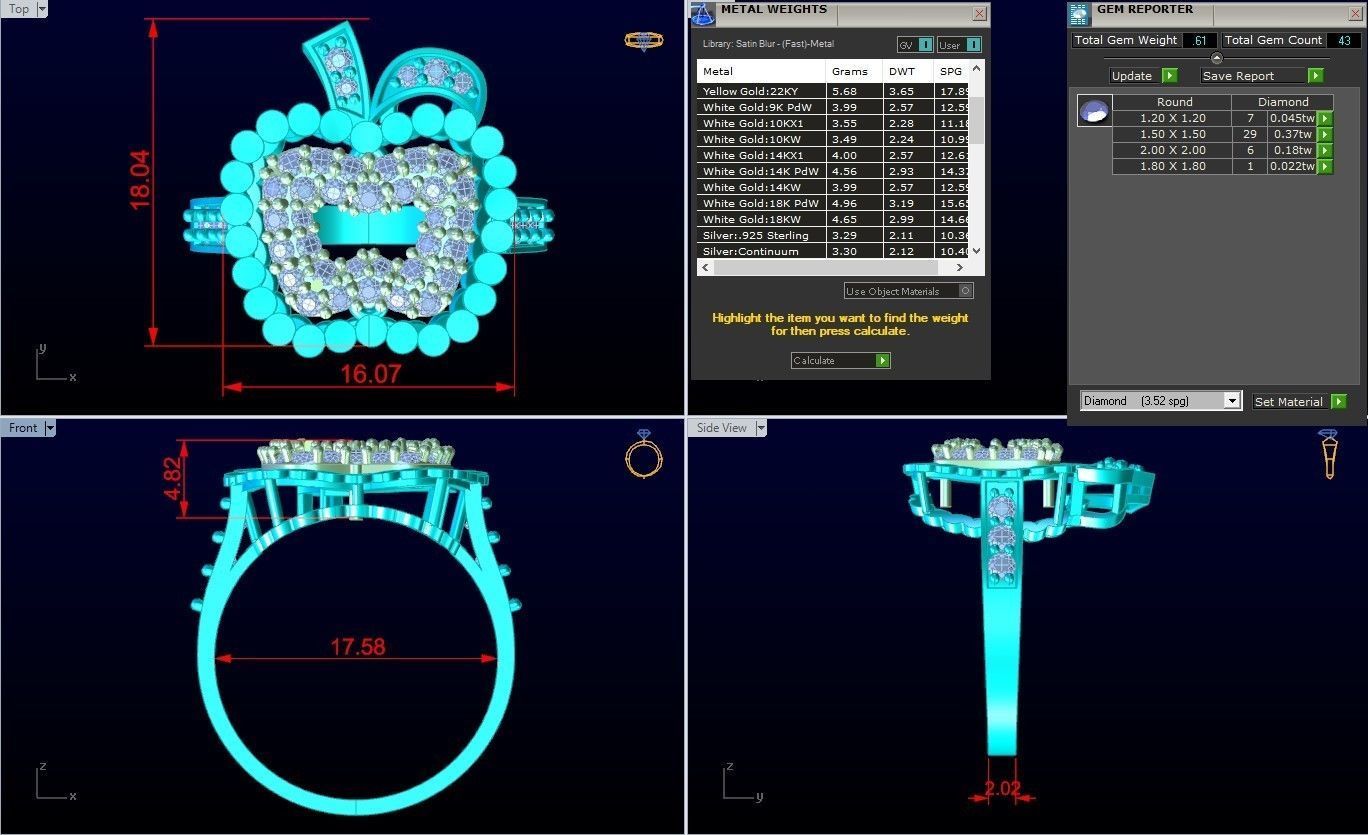Select the 2.02 shank width dimension
Screen dimensions: 1368x835
click(x=1002, y=788)
